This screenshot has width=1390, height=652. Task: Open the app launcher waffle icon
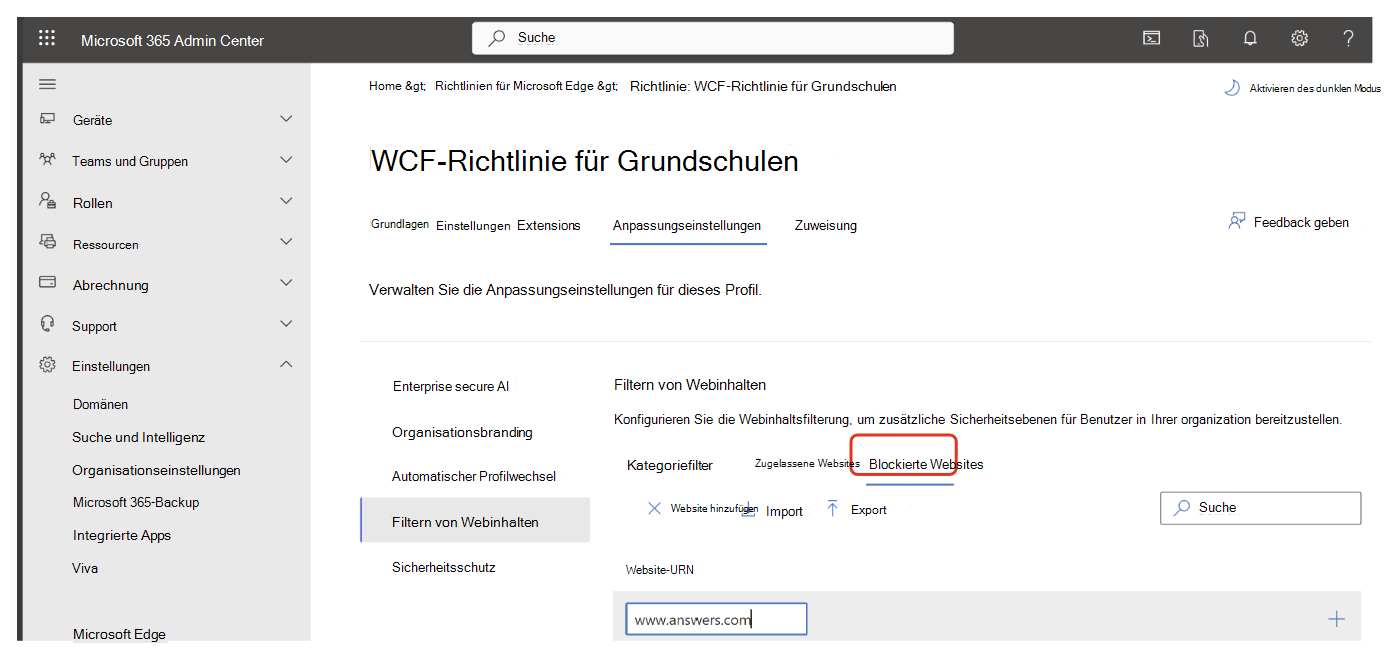tap(46, 37)
